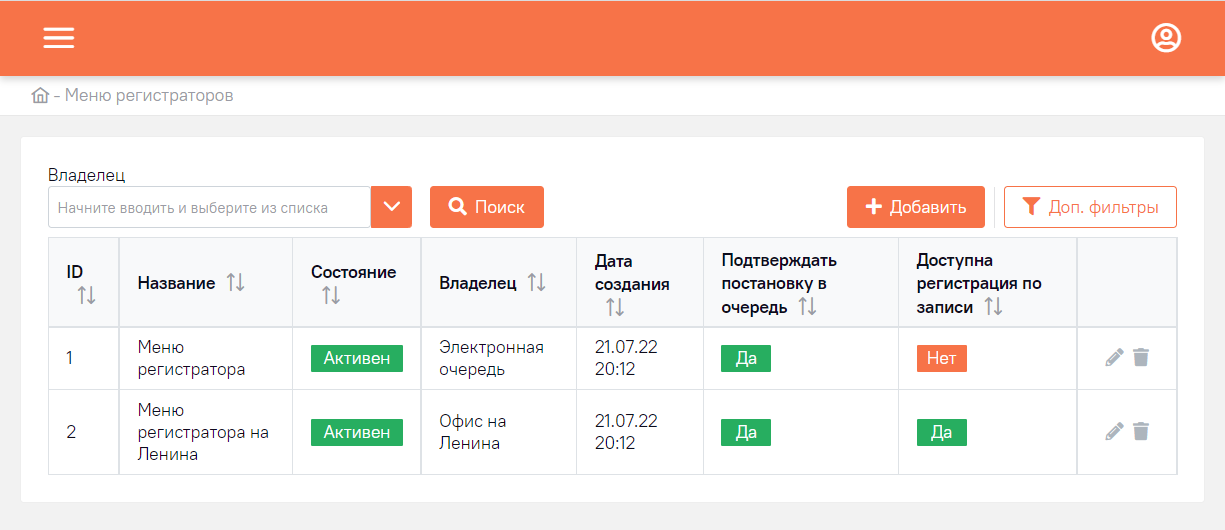This screenshot has width=1225, height=530.
Task: Click Да confirm badge in row 1
Action: click(746, 358)
